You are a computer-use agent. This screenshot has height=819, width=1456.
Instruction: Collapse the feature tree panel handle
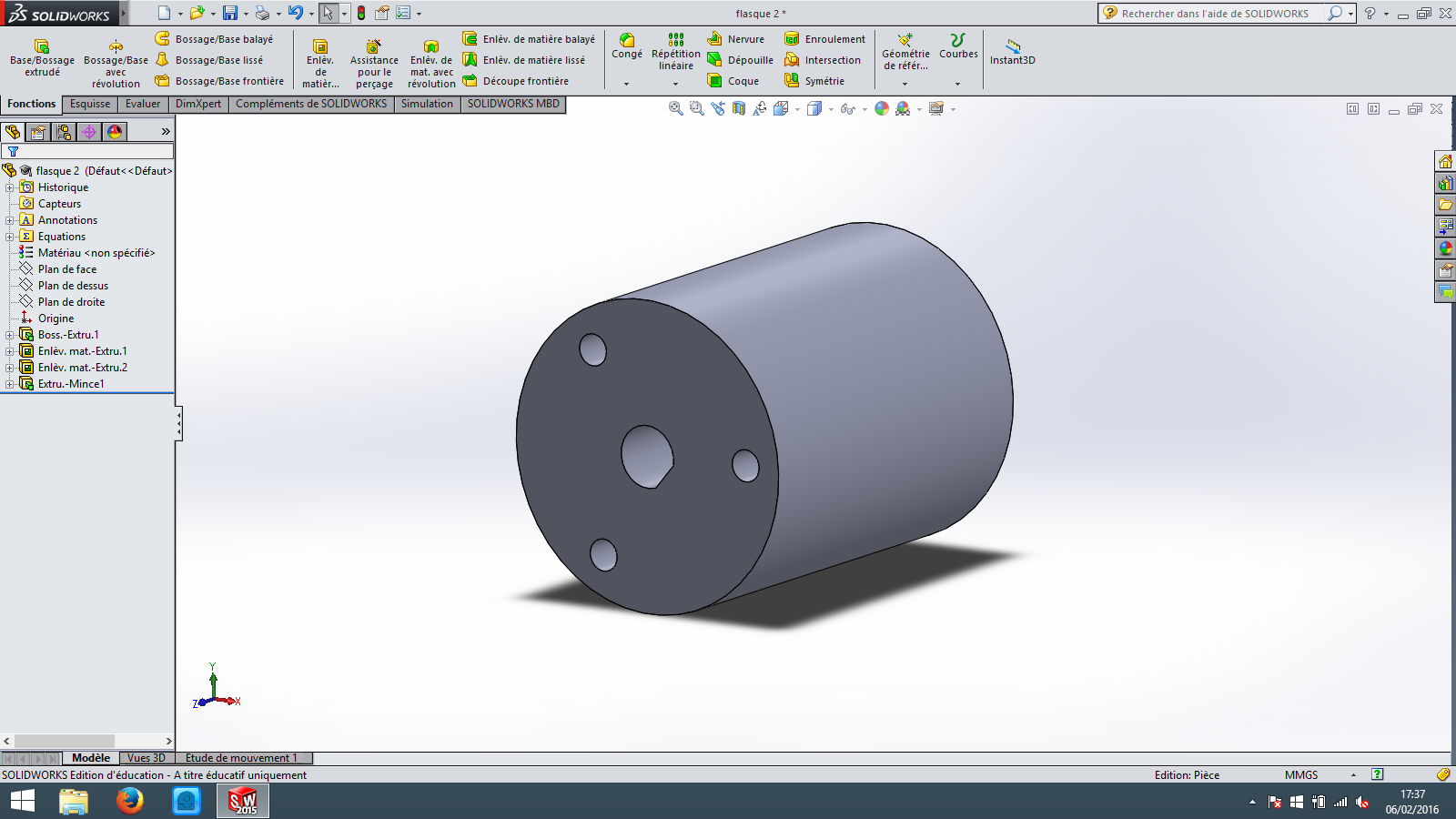[x=178, y=423]
